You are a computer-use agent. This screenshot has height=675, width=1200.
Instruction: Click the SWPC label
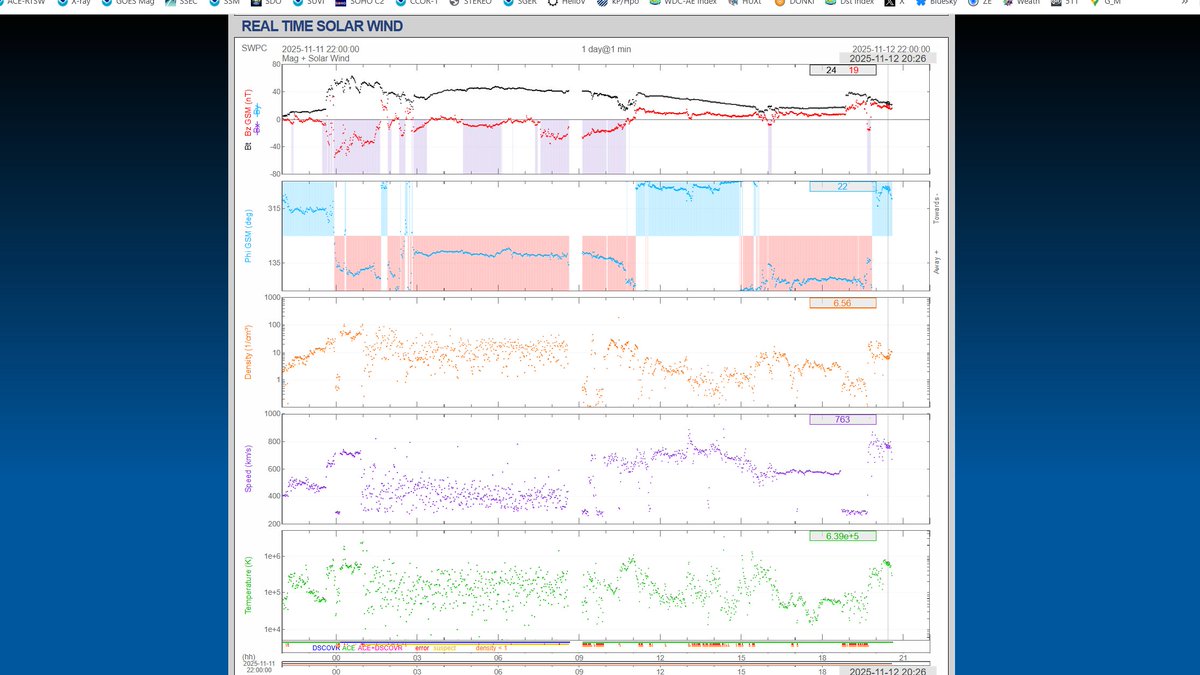point(252,47)
